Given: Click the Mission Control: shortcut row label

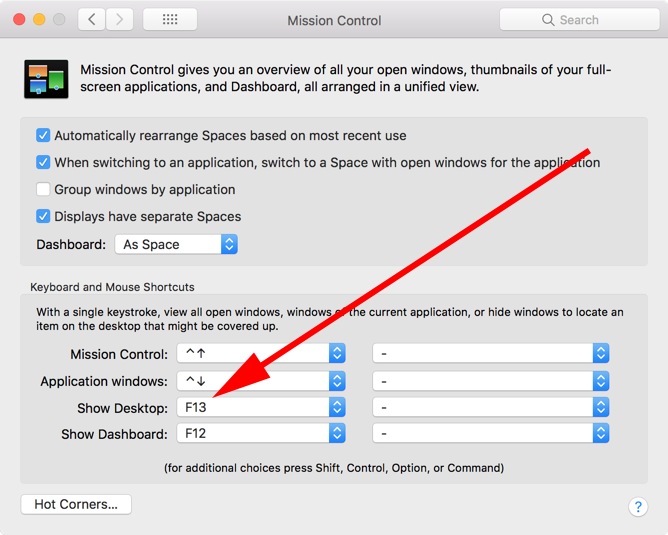Looking at the screenshot, I should [119, 354].
